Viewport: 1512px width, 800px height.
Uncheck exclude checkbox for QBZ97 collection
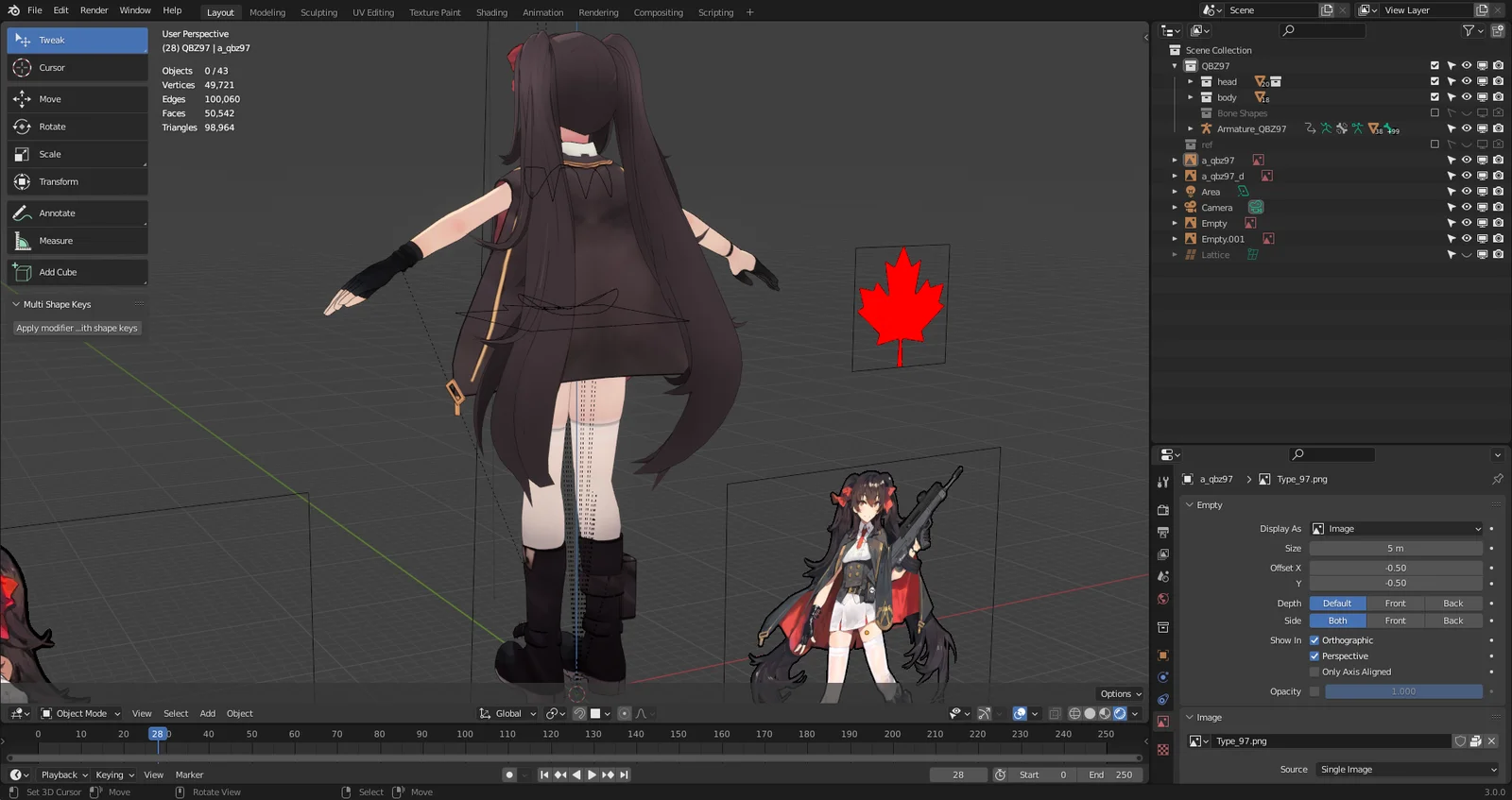point(1435,66)
